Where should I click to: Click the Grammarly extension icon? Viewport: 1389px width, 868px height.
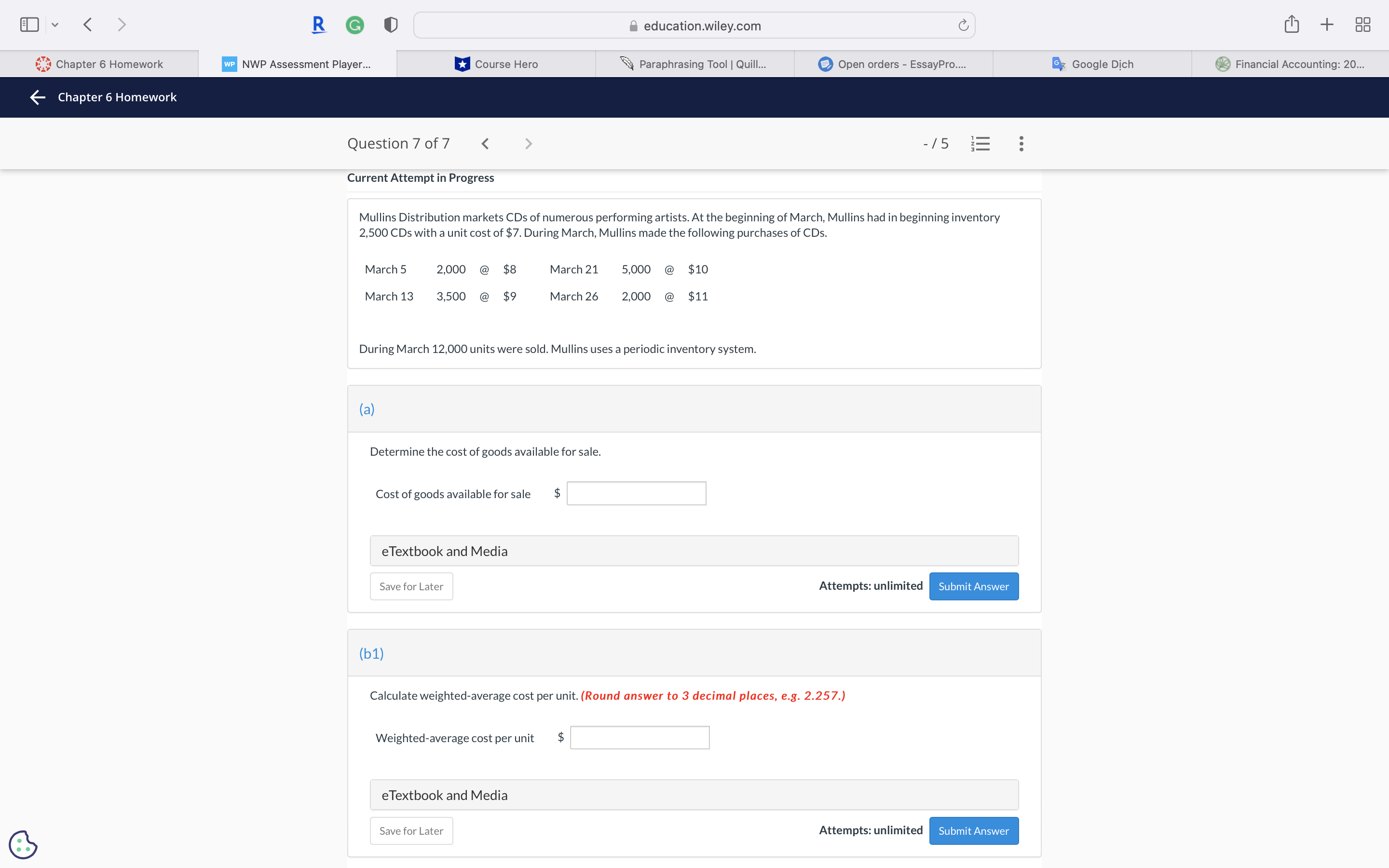(354, 25)
